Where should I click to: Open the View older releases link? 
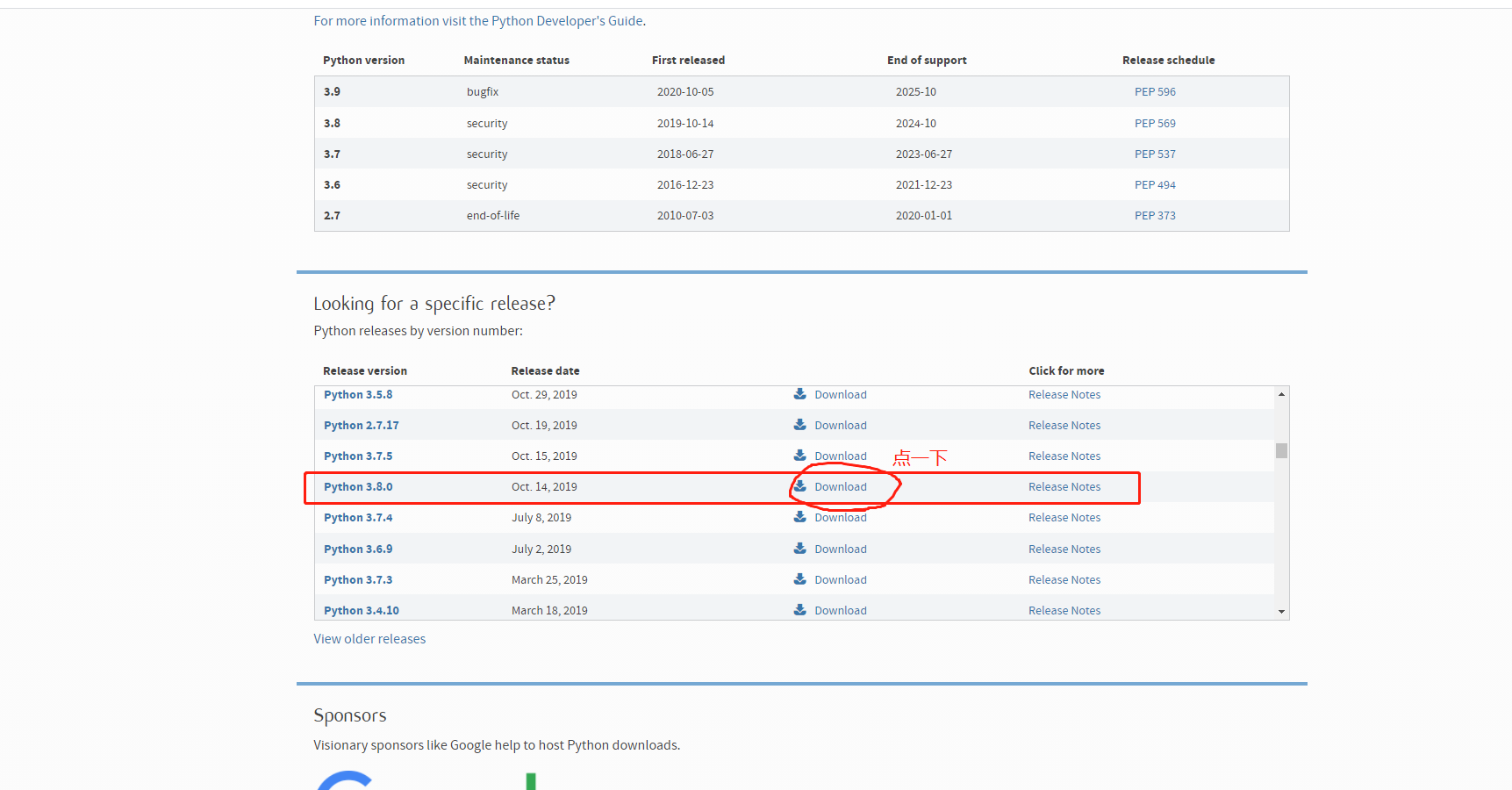[369, 639]
